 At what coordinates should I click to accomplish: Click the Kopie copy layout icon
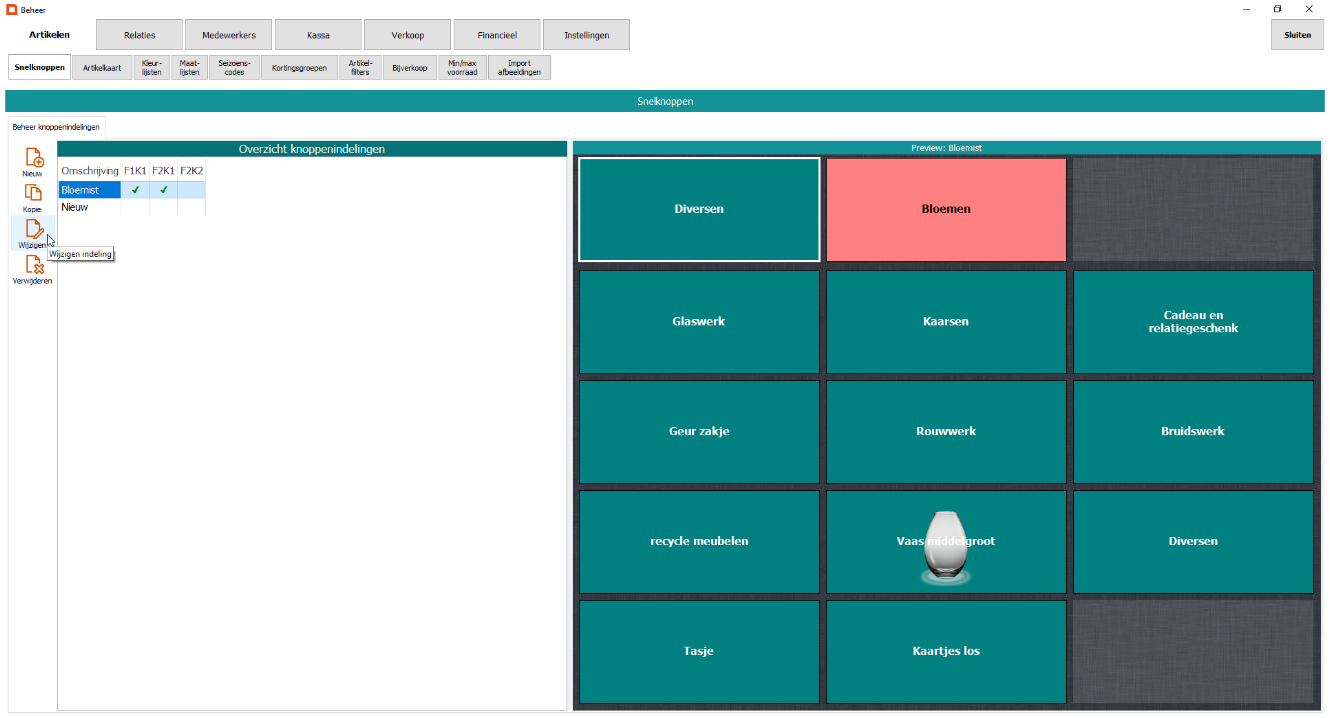pyautogui.click(x=33, y=194)
